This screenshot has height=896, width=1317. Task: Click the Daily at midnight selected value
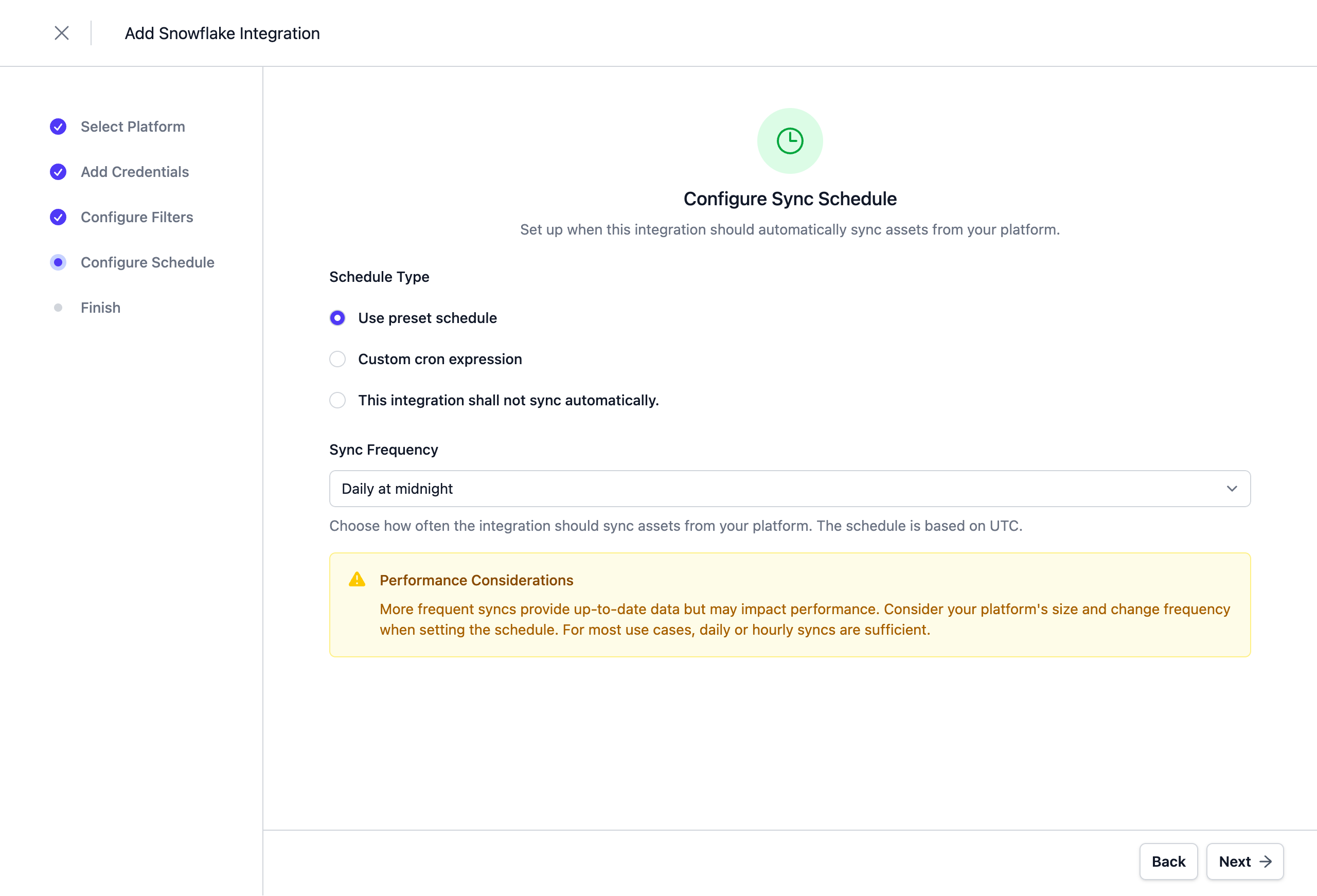[x=397, y=489]
